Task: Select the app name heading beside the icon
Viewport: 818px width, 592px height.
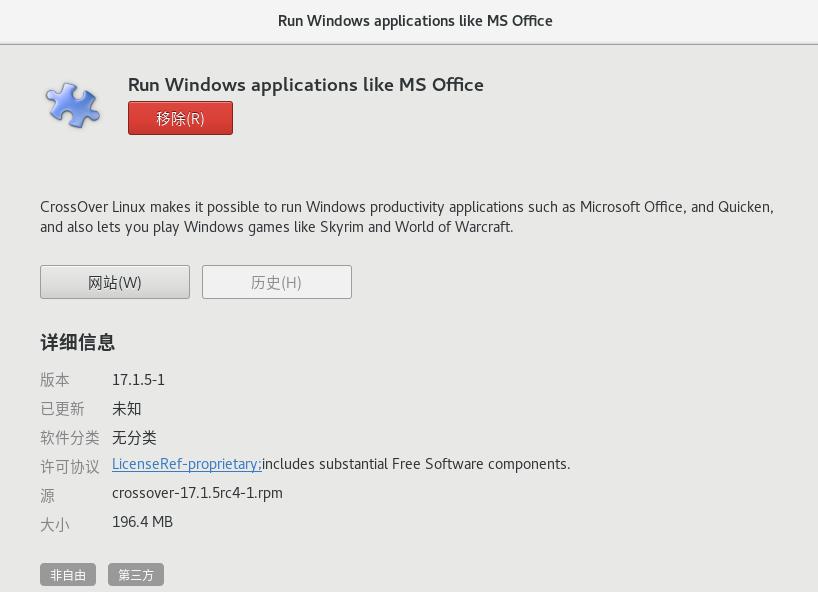Action: (x=305, y=85)
